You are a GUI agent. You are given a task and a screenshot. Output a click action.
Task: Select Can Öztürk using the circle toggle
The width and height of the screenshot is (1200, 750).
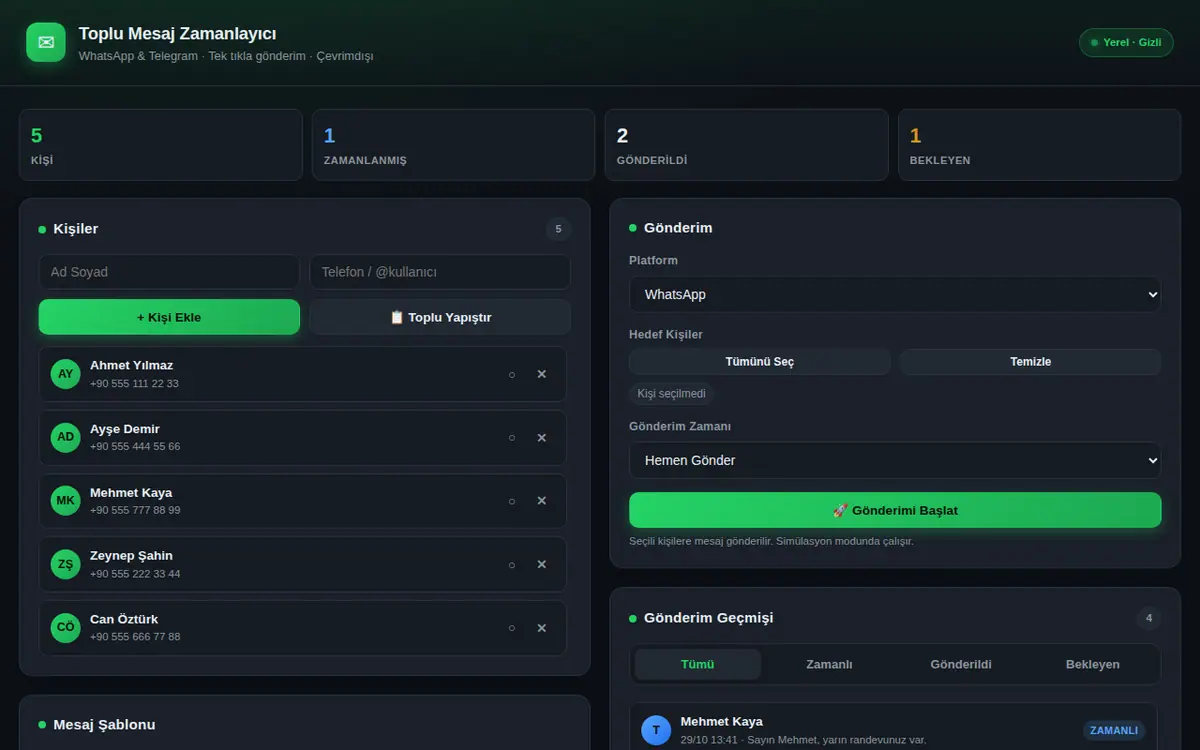pyautogui.click(x=512, y=628)
